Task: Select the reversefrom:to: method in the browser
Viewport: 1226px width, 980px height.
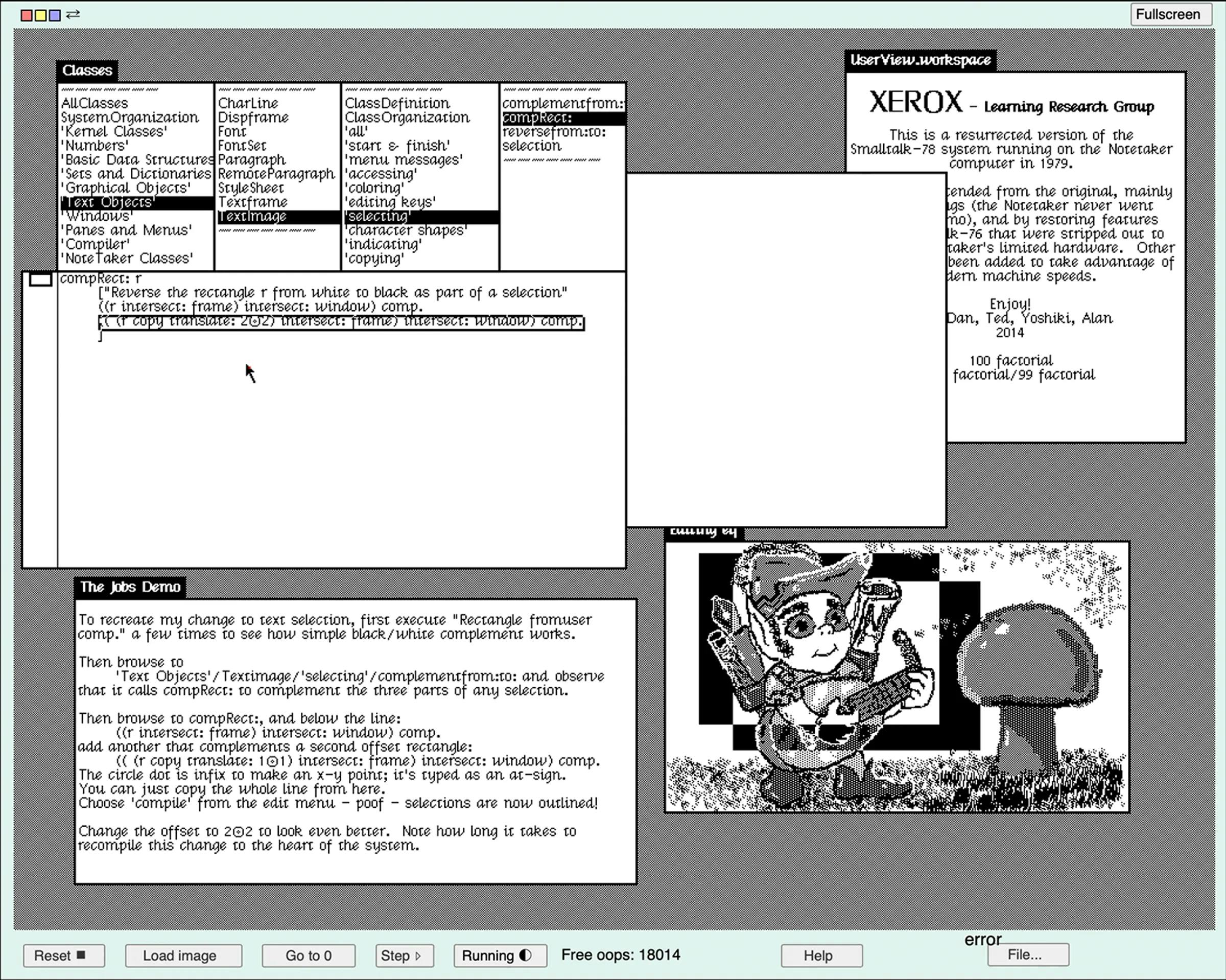Action: tap(554, 132)
